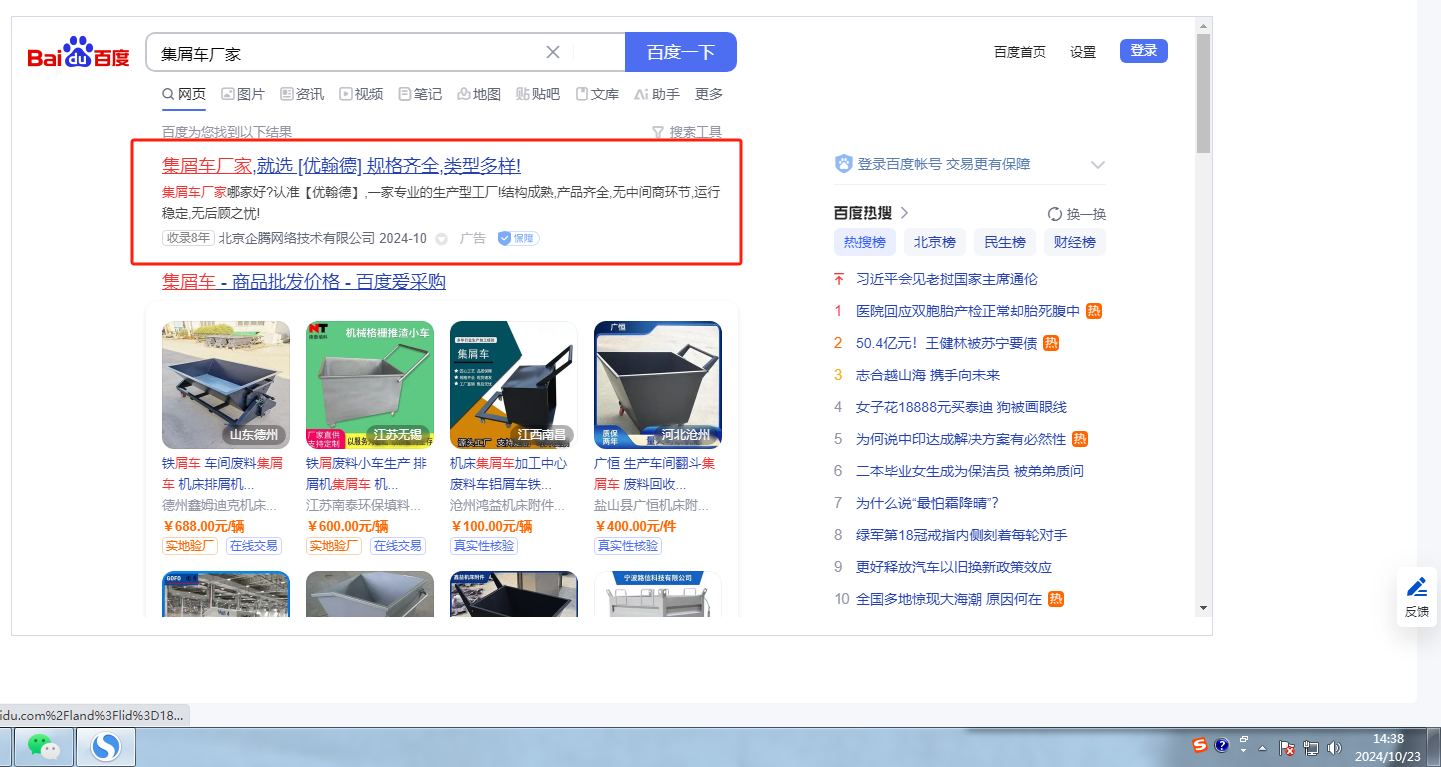This screenshot has height=767, width=1441.
Task: Open hot search 志合越山海 携手向未来
Action: pos(928,375)
